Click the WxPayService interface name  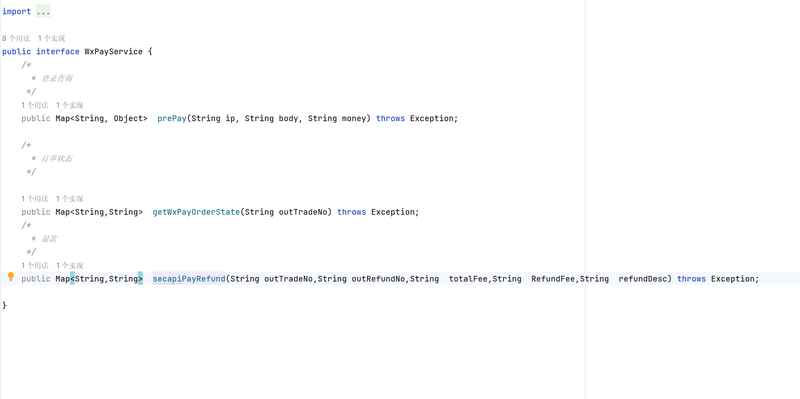[113, 52]
